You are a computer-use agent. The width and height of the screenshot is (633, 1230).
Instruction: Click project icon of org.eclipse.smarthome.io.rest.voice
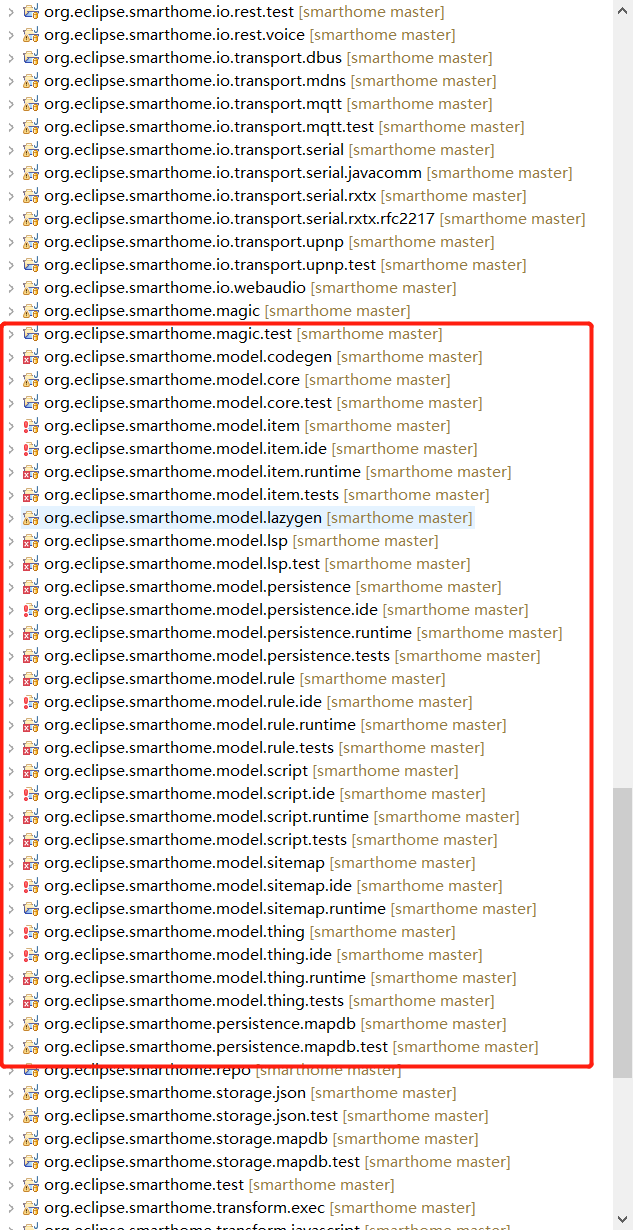tap(31, 35)
